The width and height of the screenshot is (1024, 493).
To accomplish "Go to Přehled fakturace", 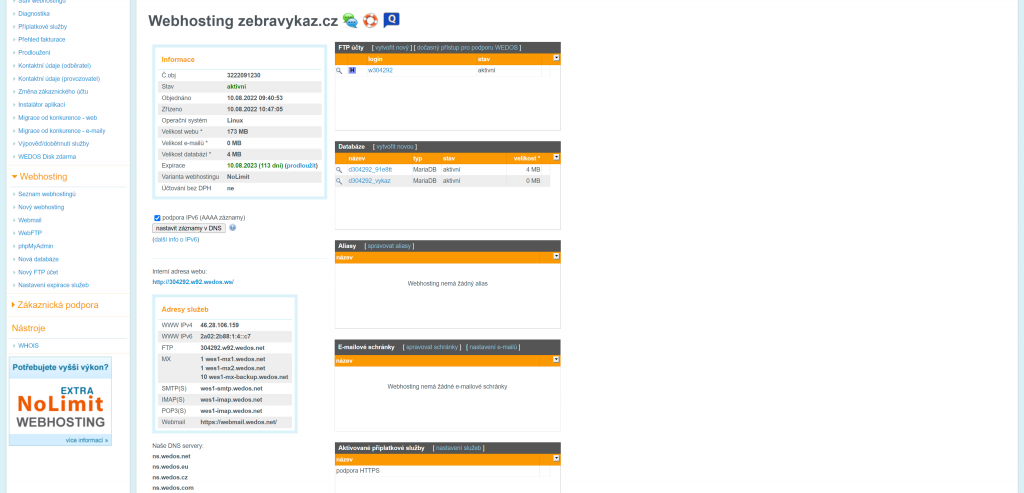I will [42, 39].
